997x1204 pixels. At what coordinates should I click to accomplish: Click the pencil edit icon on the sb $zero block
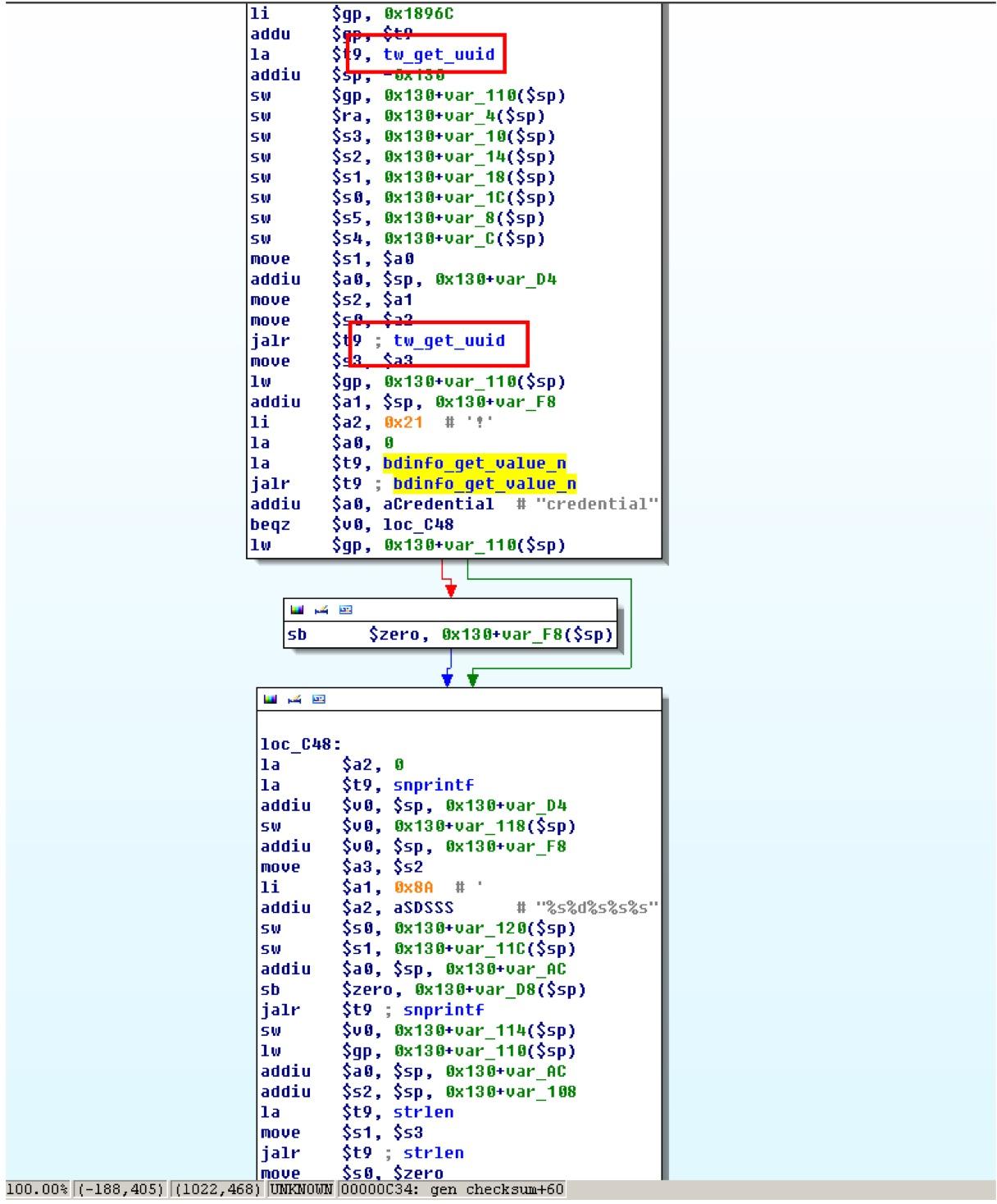tap(321, 610)
